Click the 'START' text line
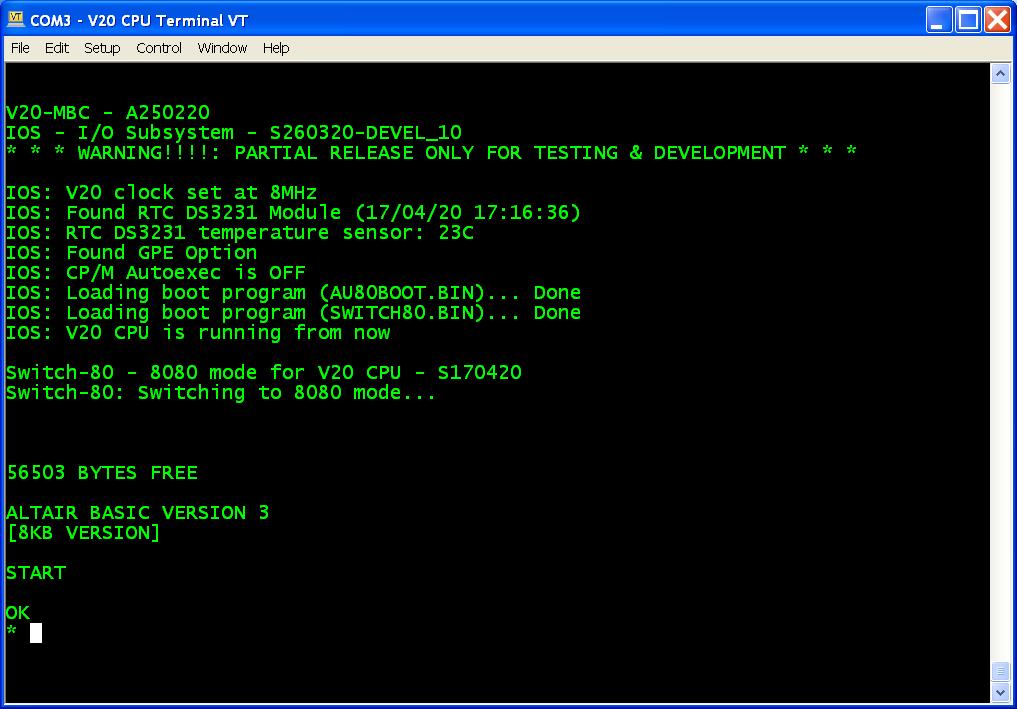This screenshot has height=709, width=1017. tap(36, 573)
